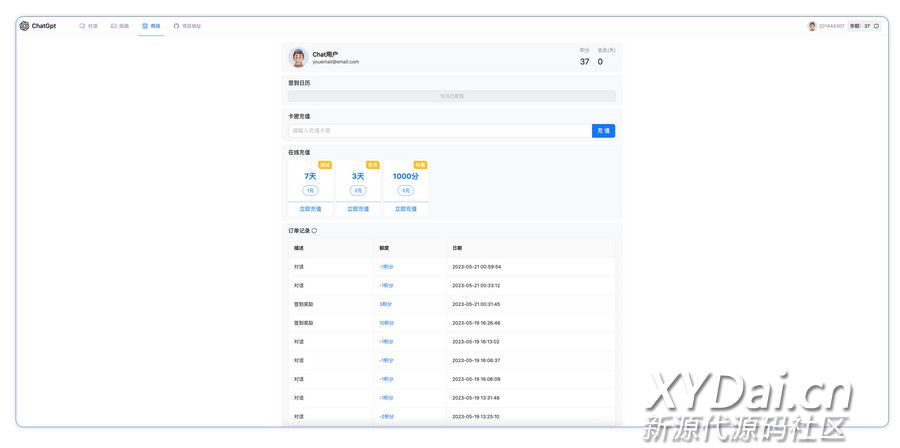The height and width of the screenshot is (448, 900).
Task: Focus the 卡密充值 card code input field
Action: pyautogui.click(x=438, y=130)
